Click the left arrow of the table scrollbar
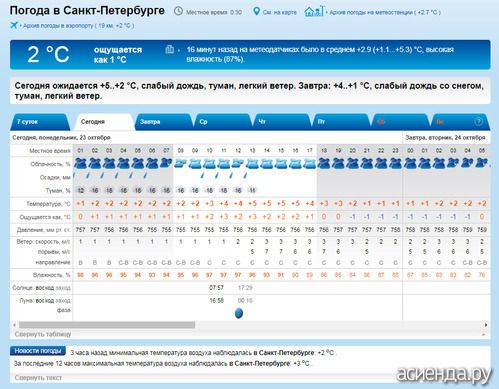Viewport: 499px width, 389px height. 14,325
